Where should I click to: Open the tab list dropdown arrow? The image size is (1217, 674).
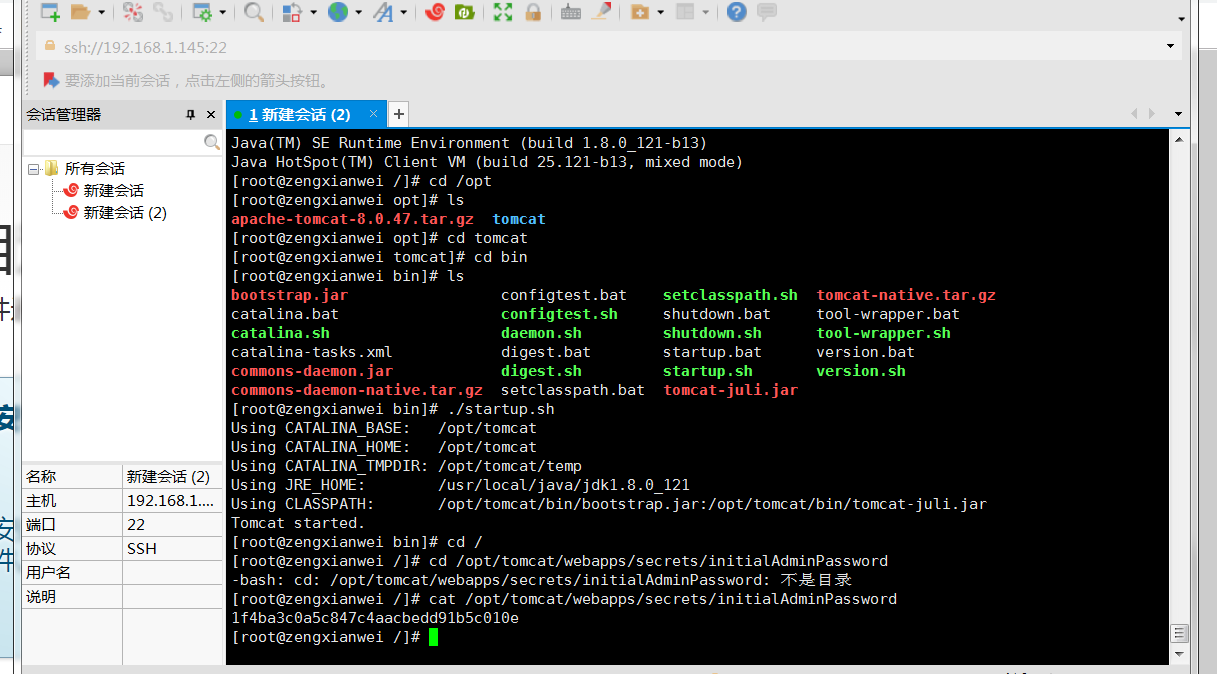pyautogui.click(x=1178, y=114)
